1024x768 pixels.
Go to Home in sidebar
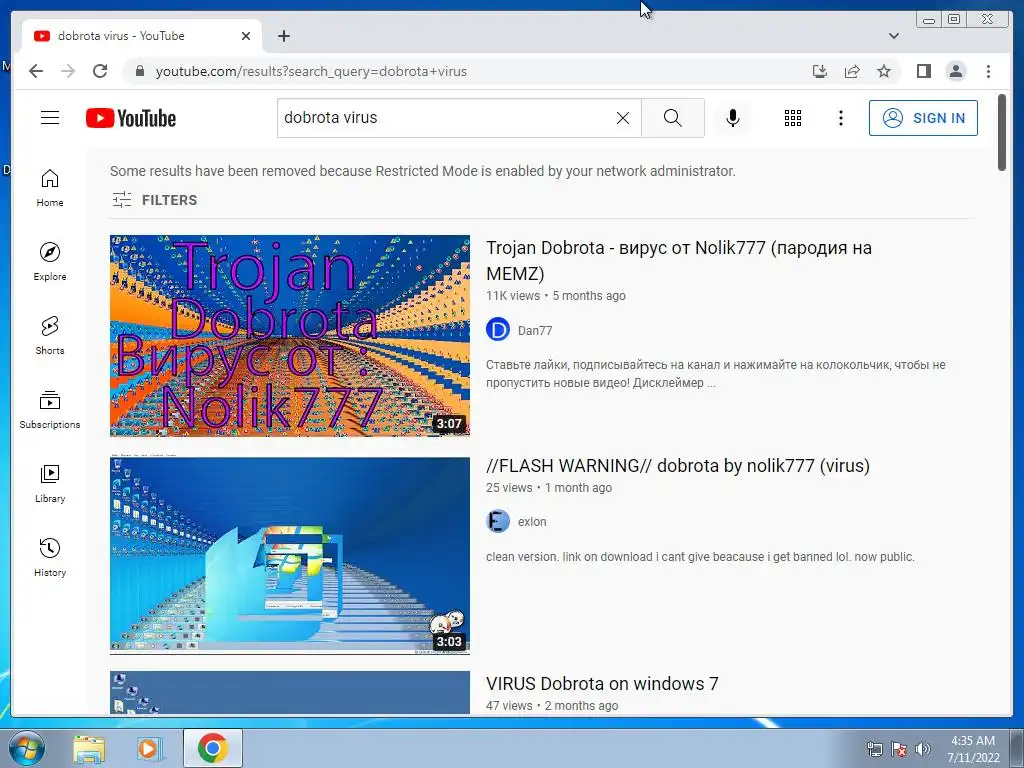tap(50, 188)
